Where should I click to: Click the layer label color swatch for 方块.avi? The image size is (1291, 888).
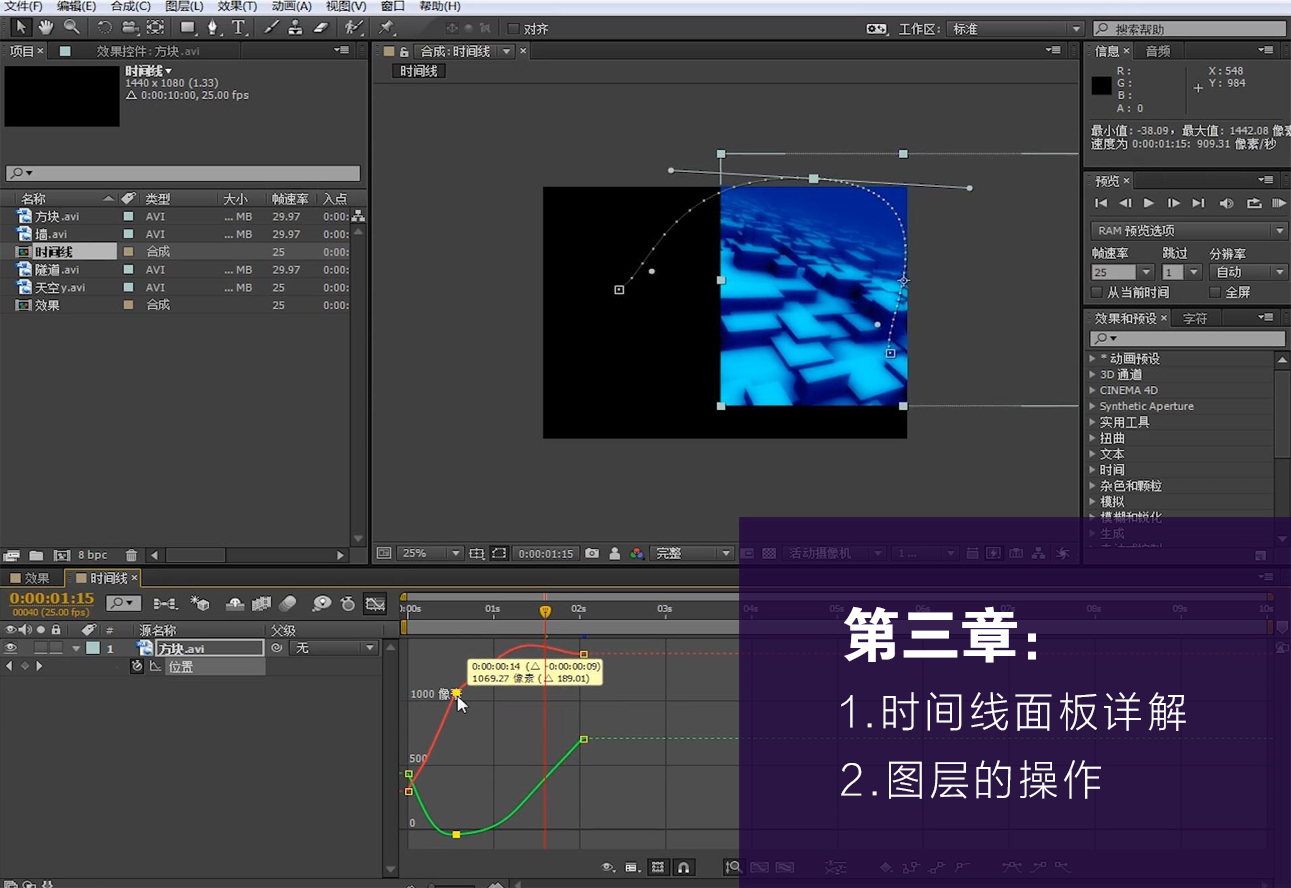tap(92, 648)
